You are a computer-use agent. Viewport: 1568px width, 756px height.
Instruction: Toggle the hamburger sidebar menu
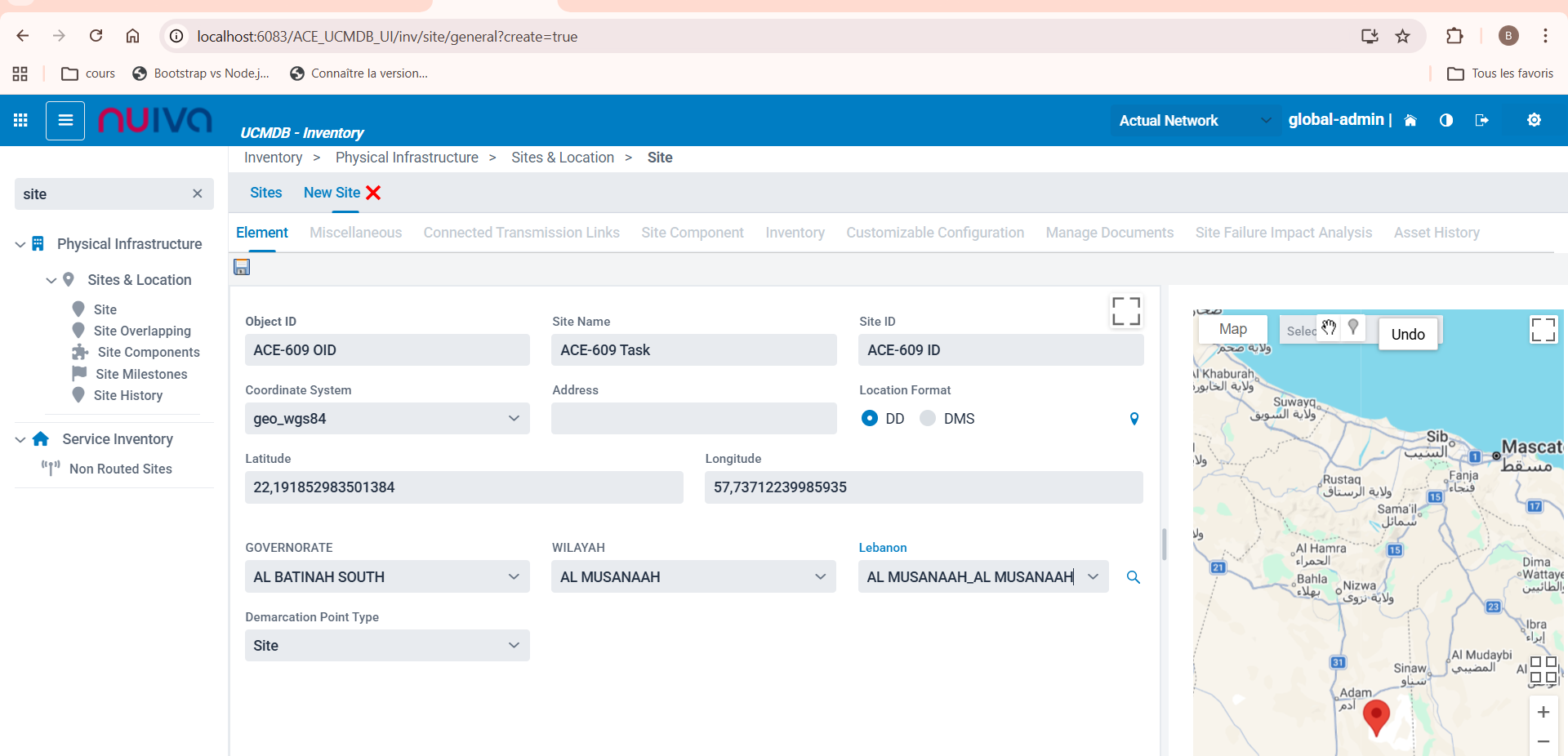pyautogui.click(x=65, y=120)
